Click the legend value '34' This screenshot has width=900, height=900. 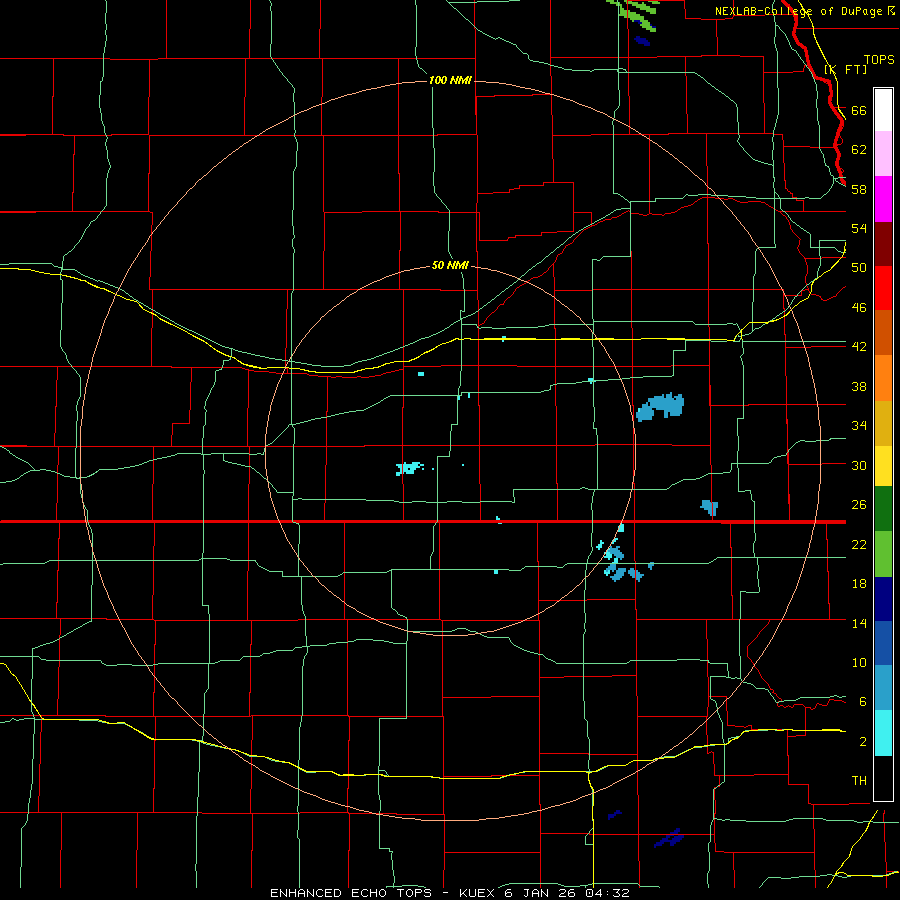859,425
